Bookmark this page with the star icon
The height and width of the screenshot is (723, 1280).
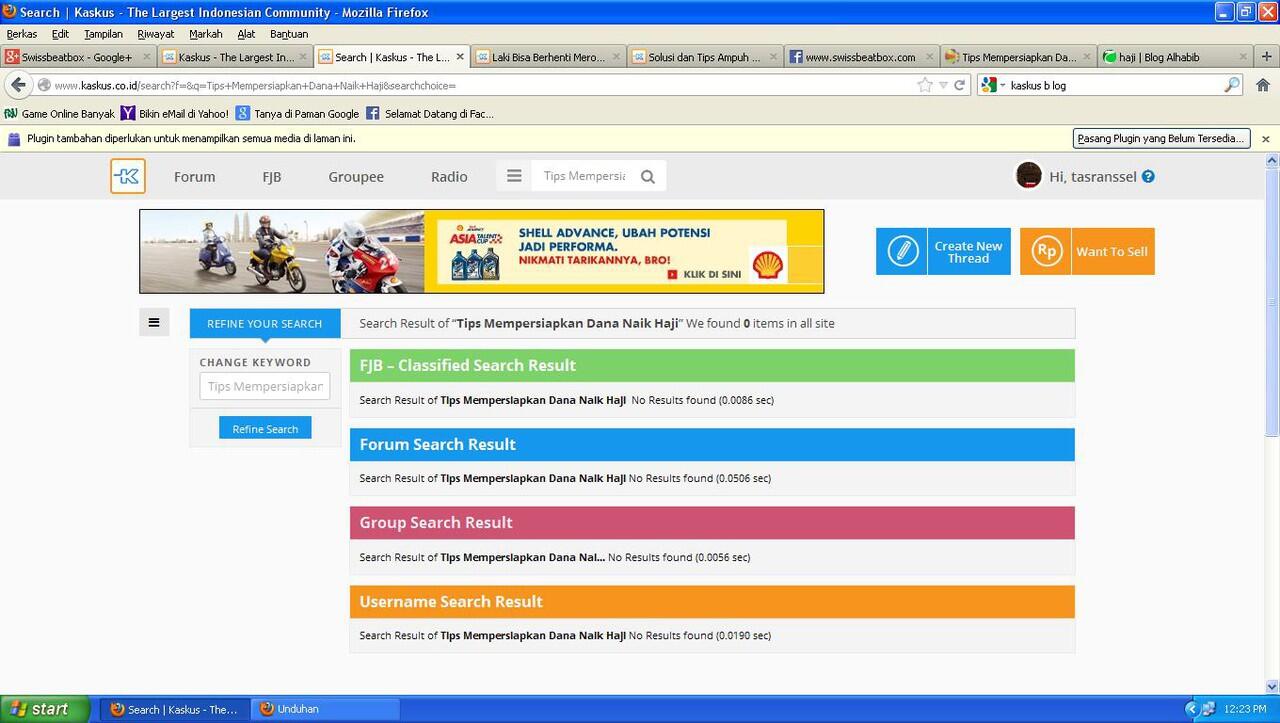925,85
